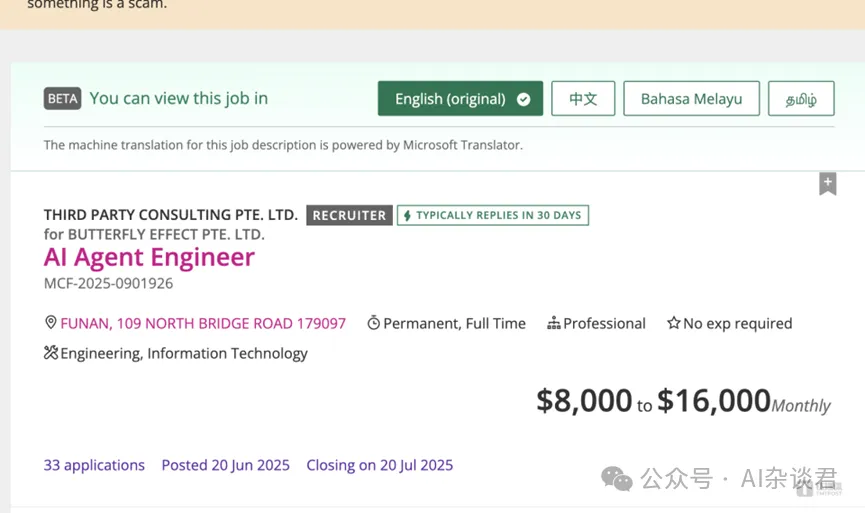865x513 pixels.
Task: Click the lightning bolt reply-time icon
Action: coord(407,215)
